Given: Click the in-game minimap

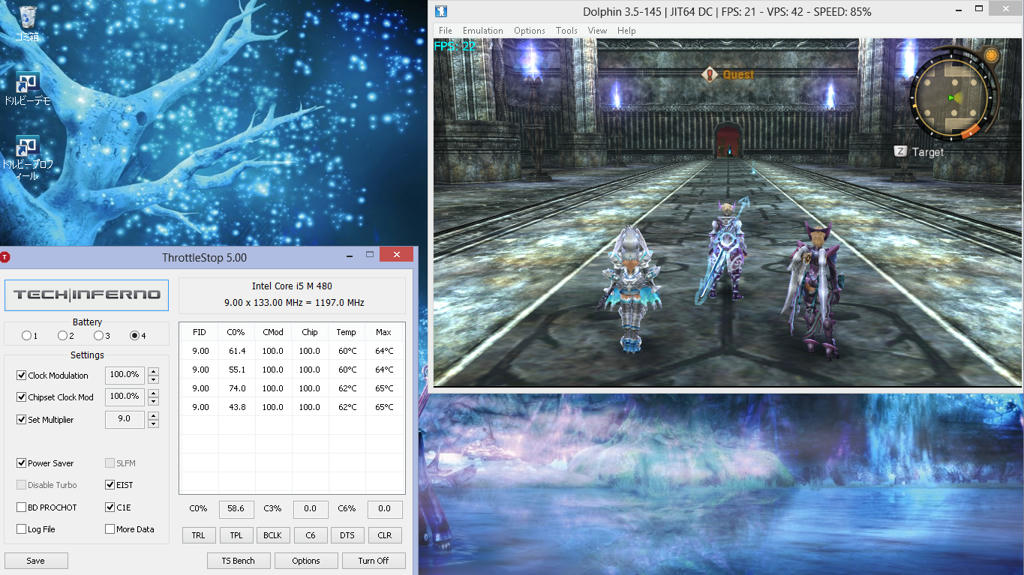Looking at the screenshot, I should tap(951, 96).
